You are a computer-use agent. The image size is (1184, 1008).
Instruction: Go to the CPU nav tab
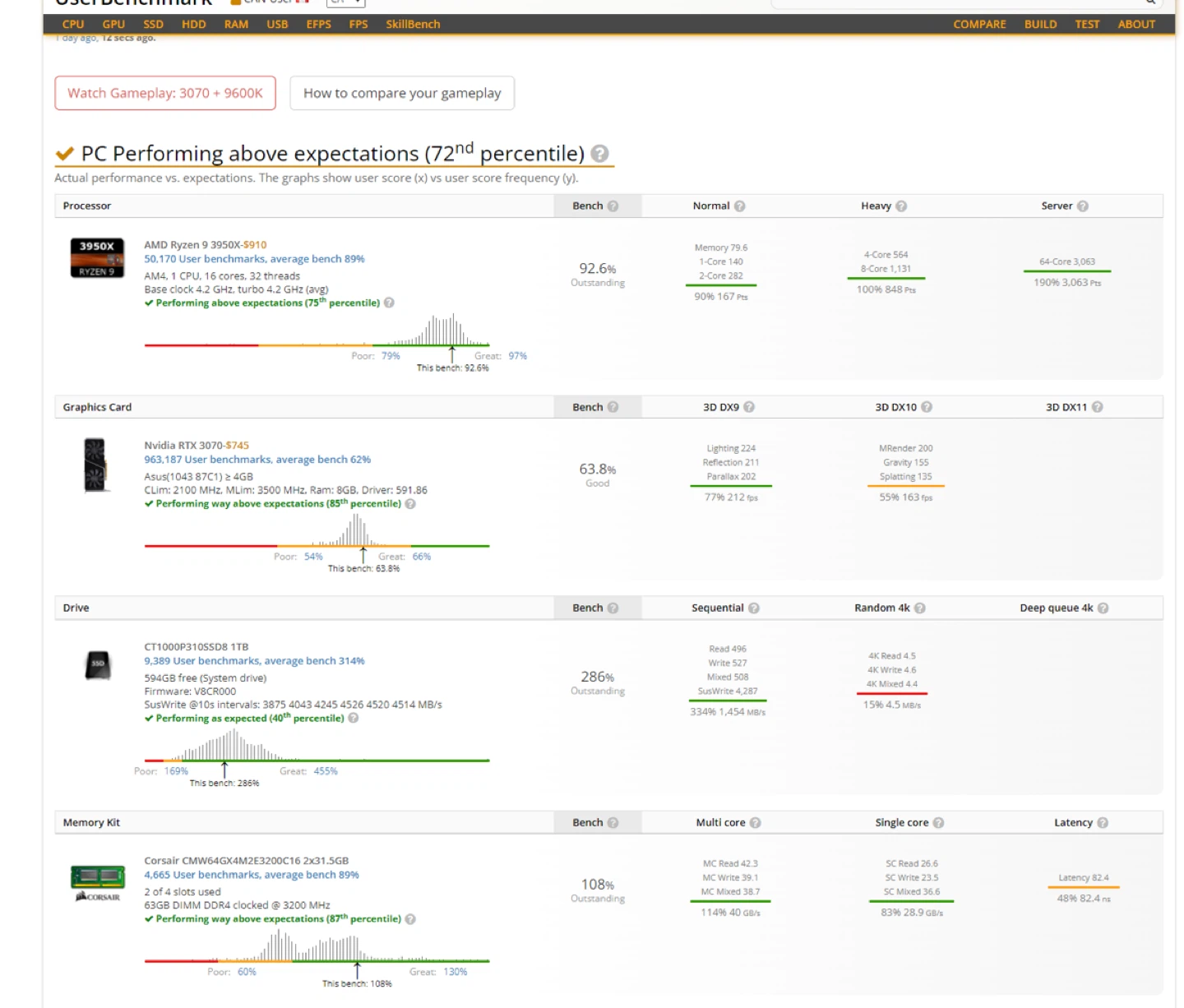(73, 25)
